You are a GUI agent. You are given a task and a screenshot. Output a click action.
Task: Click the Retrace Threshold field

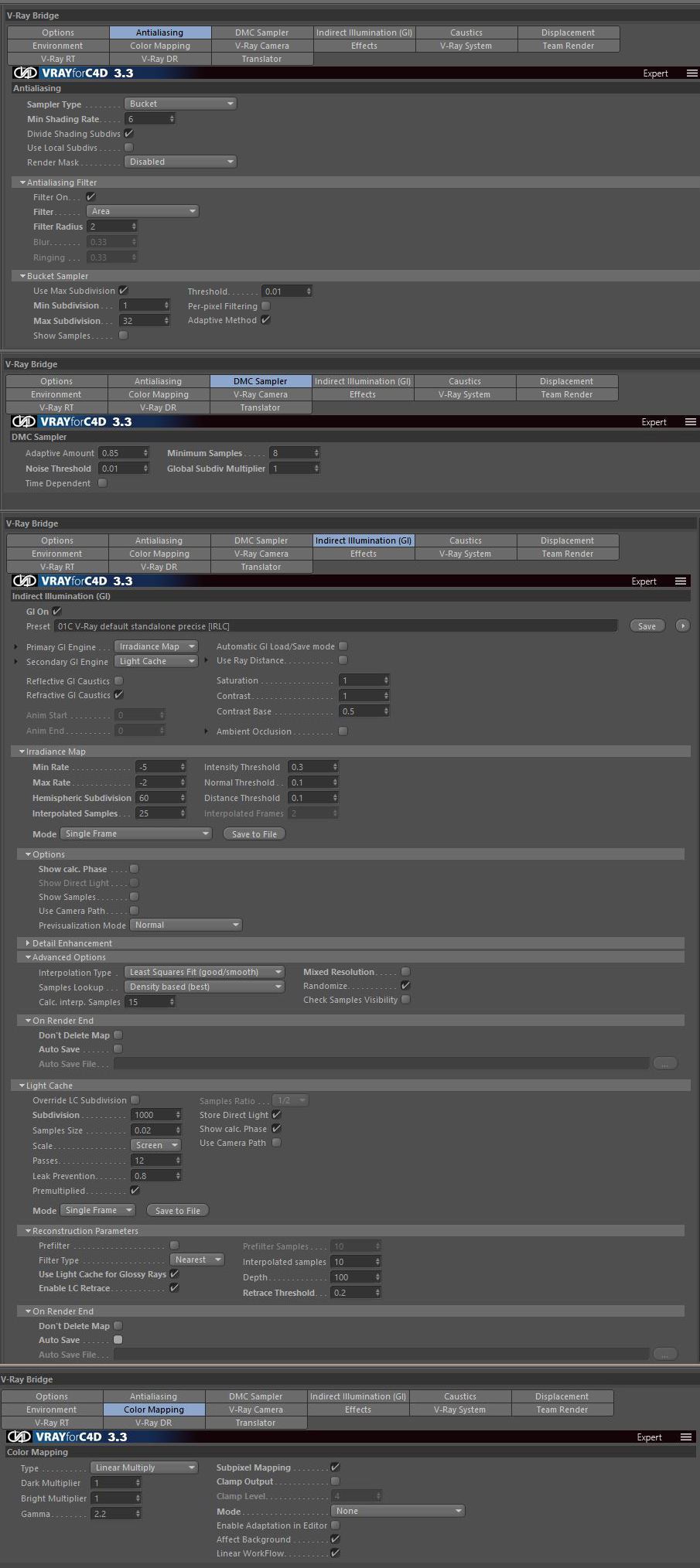pos(356,1293)
